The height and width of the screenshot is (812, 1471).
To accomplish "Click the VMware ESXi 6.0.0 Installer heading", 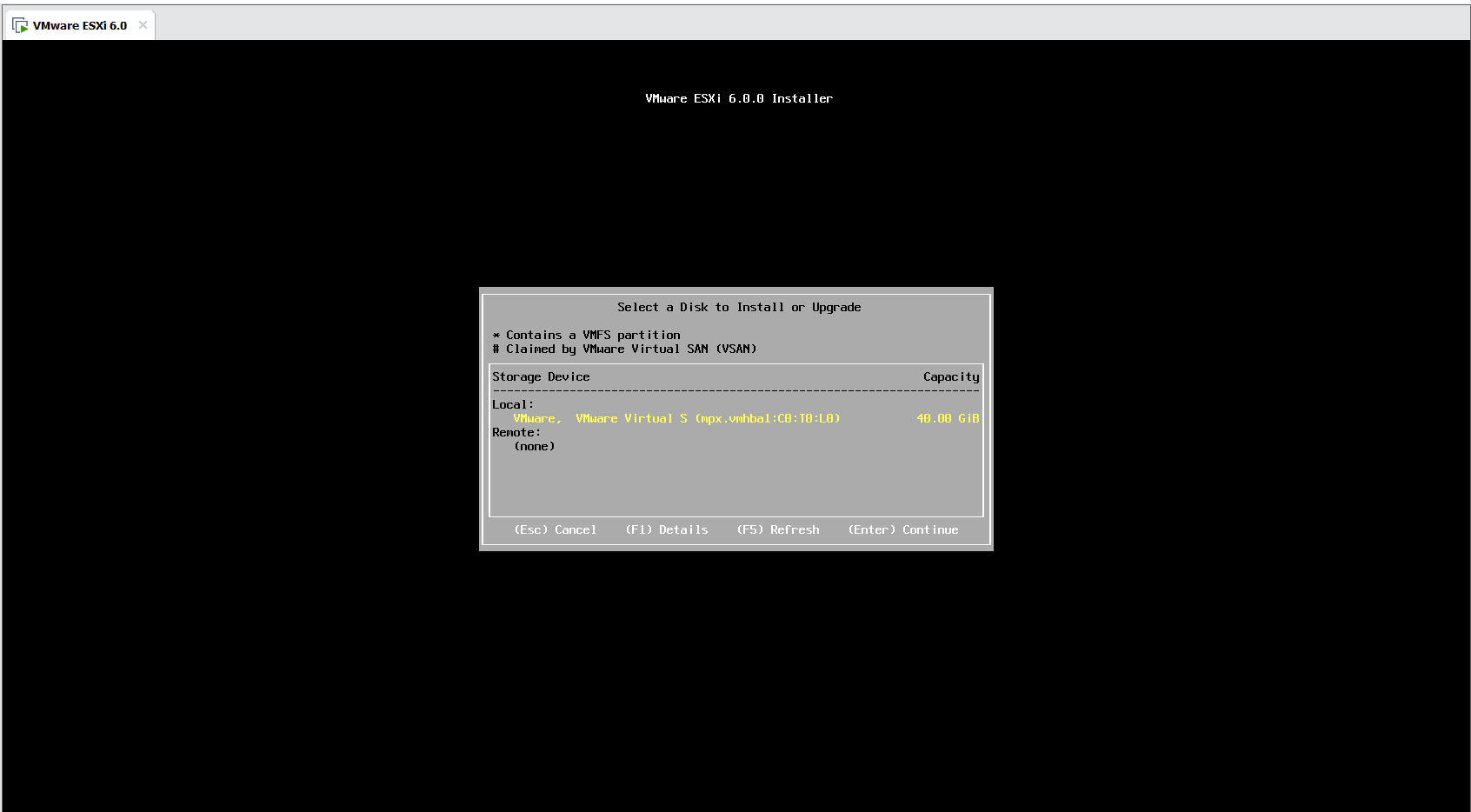I will pyautogui.click(x=739, y=98).
